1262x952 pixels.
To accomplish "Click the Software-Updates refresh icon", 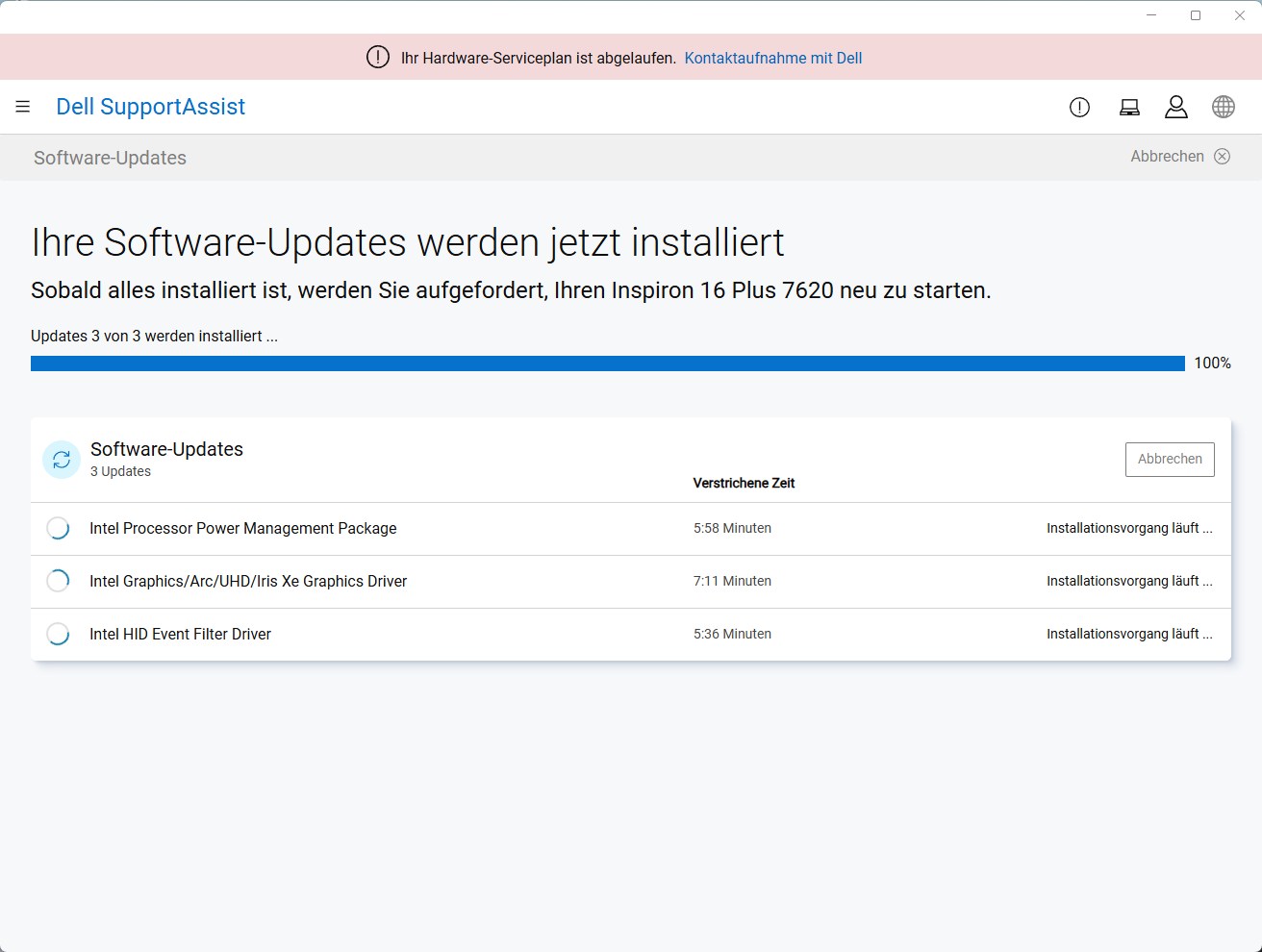I will tap(62, 460).
